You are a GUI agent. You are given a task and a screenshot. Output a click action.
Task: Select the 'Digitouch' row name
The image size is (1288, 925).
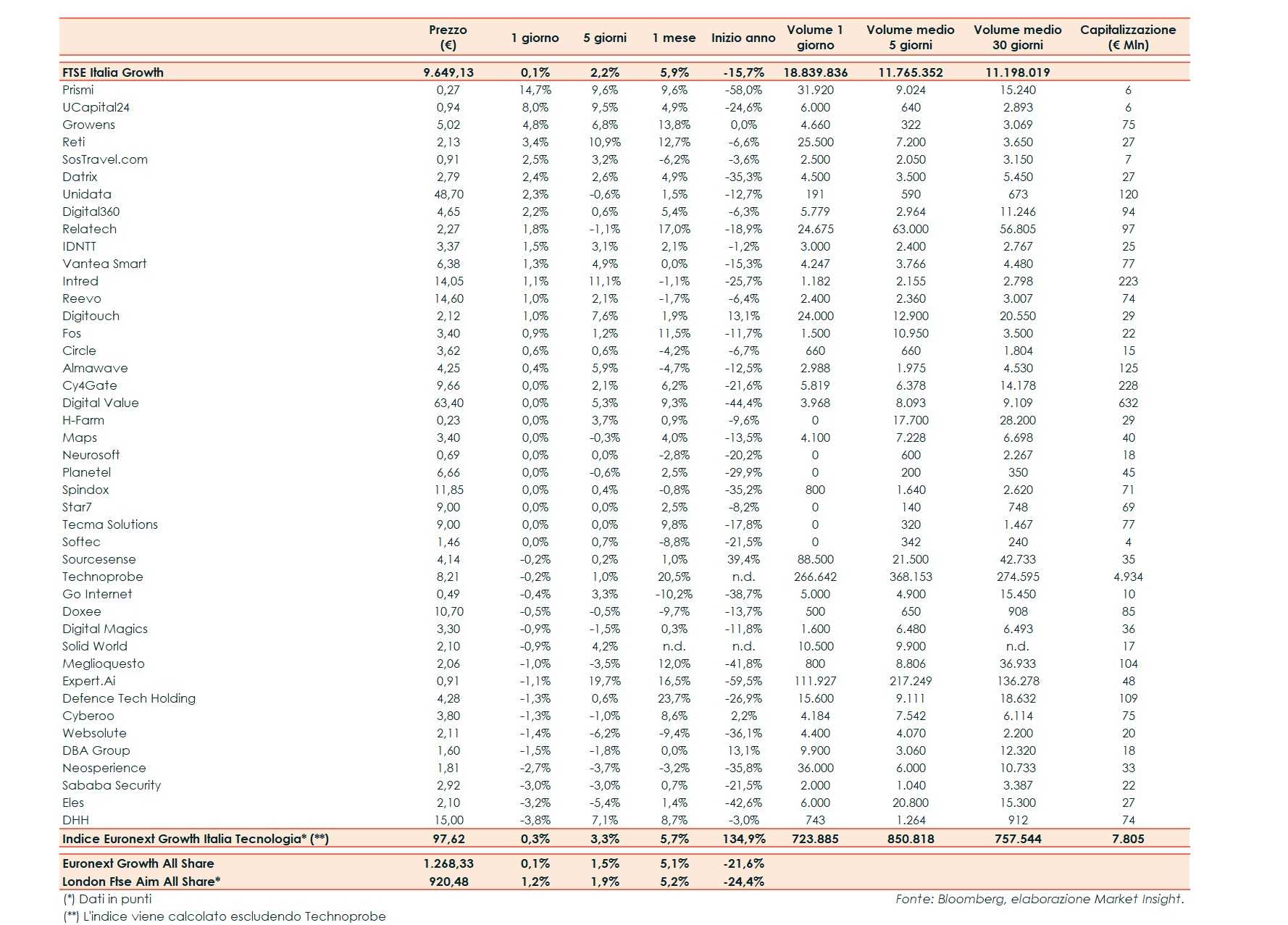91,316
